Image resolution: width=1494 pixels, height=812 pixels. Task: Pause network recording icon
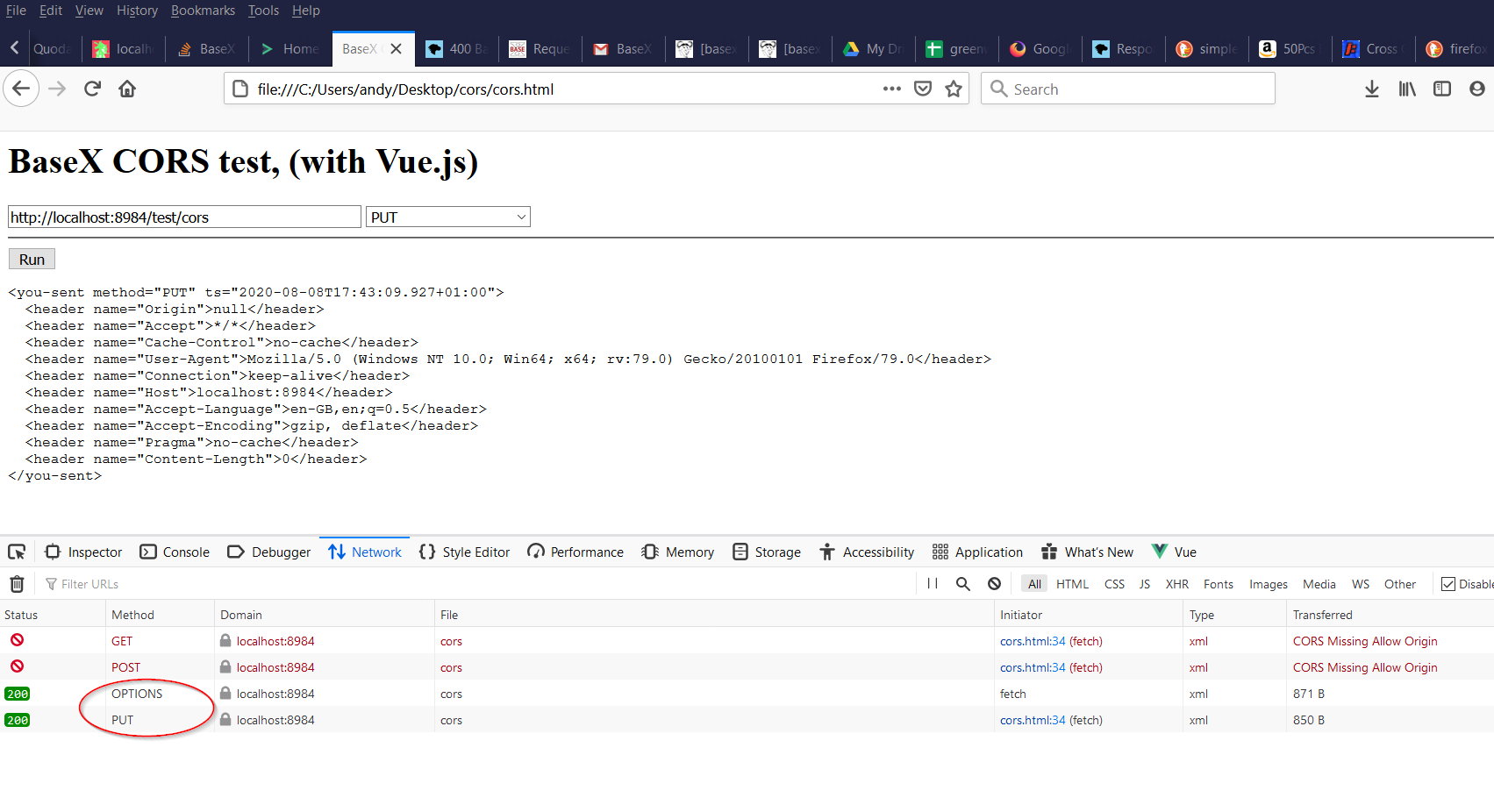[x=933, y=584]
